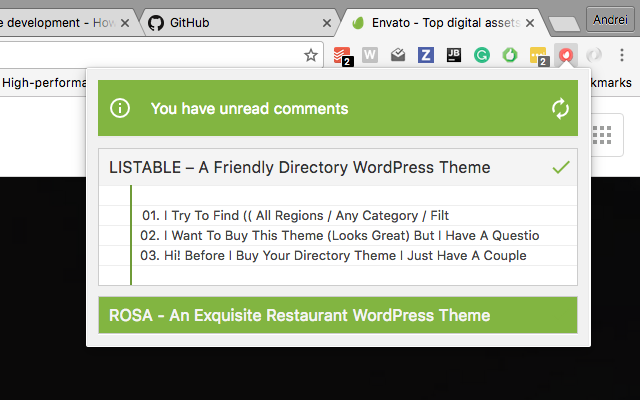Image resolution: width=640 pixels, height=400 pixels.
Task: Open comment 03 Hi! Before I Buy
Action: click(333, 256)
